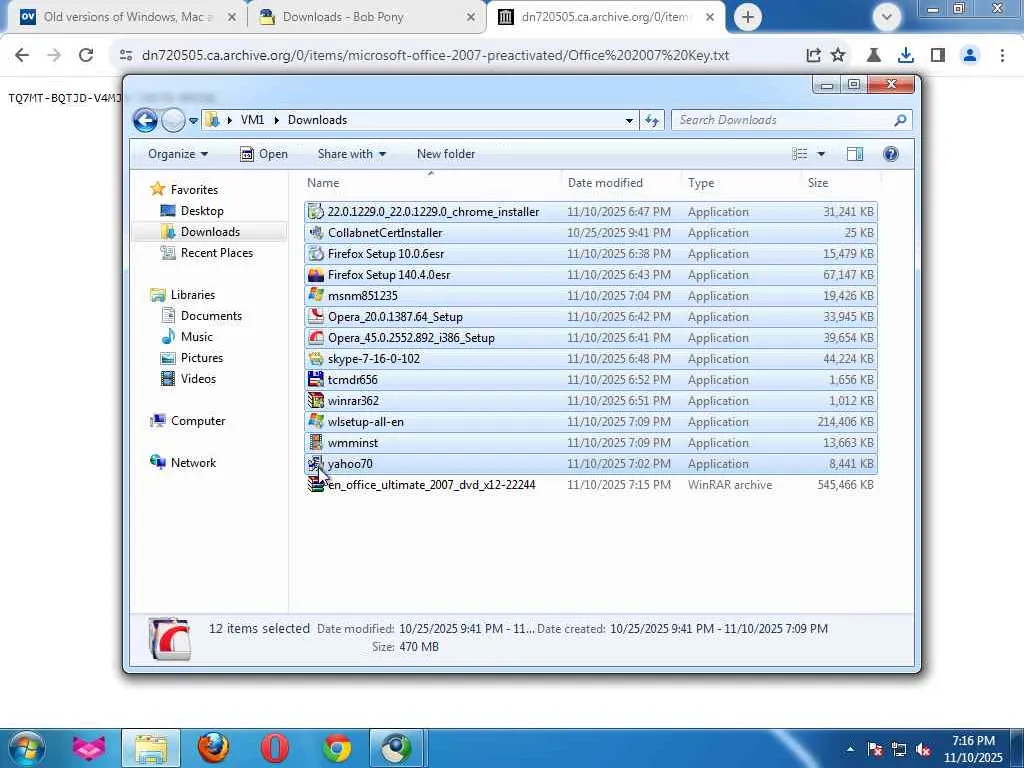This screenshot has height=768, width=1024.
Task: Bookmark this page with star icon
Action: click(839, 56)
